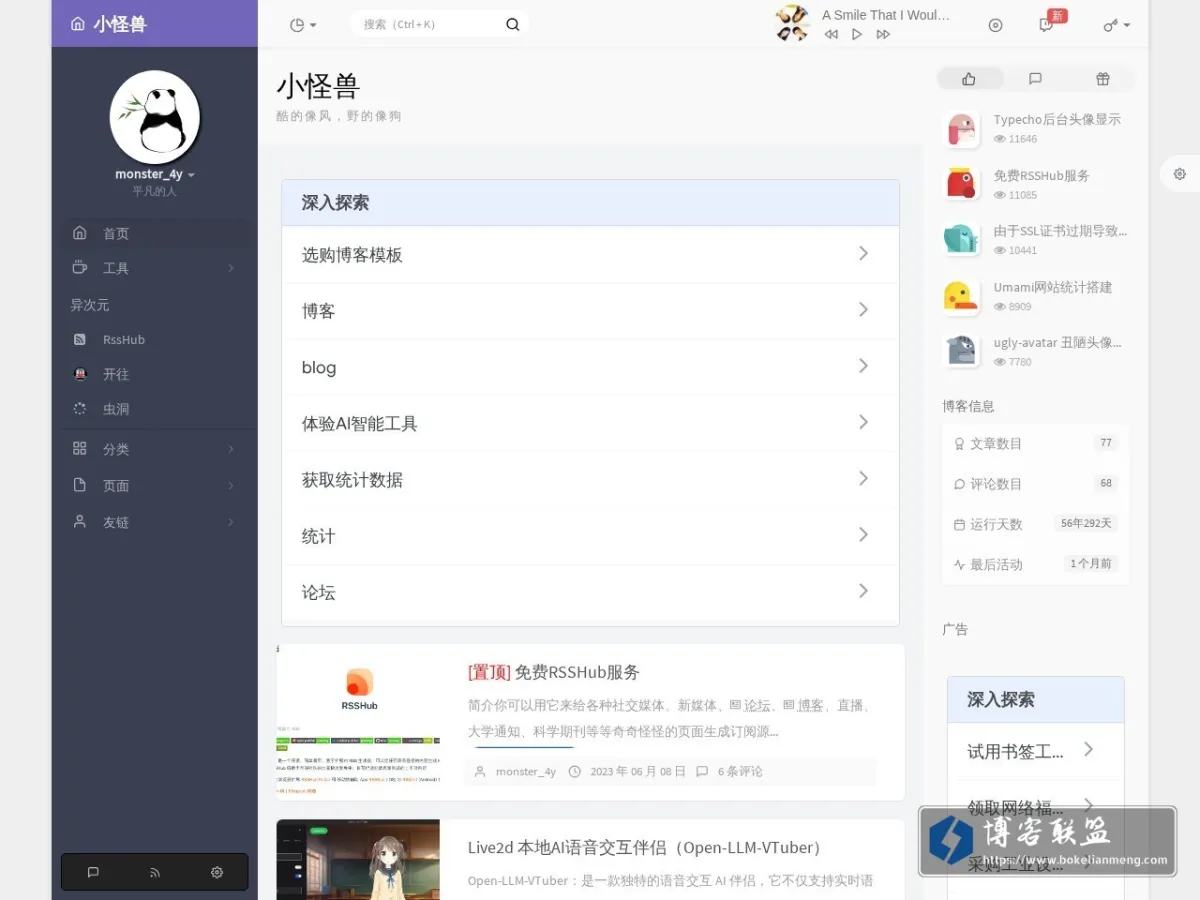
Task: Click the RssHub feed icon in sidebar
Action: click(x=80, y=340)
